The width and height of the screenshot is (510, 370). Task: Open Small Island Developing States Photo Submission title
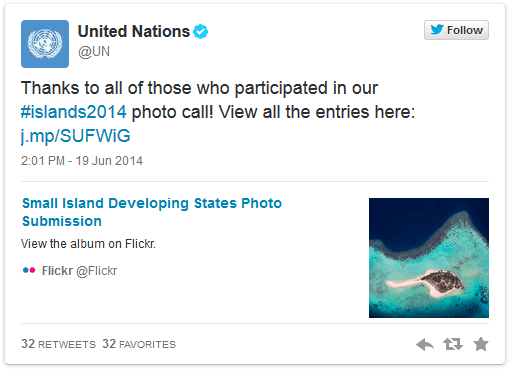[152, 212]
